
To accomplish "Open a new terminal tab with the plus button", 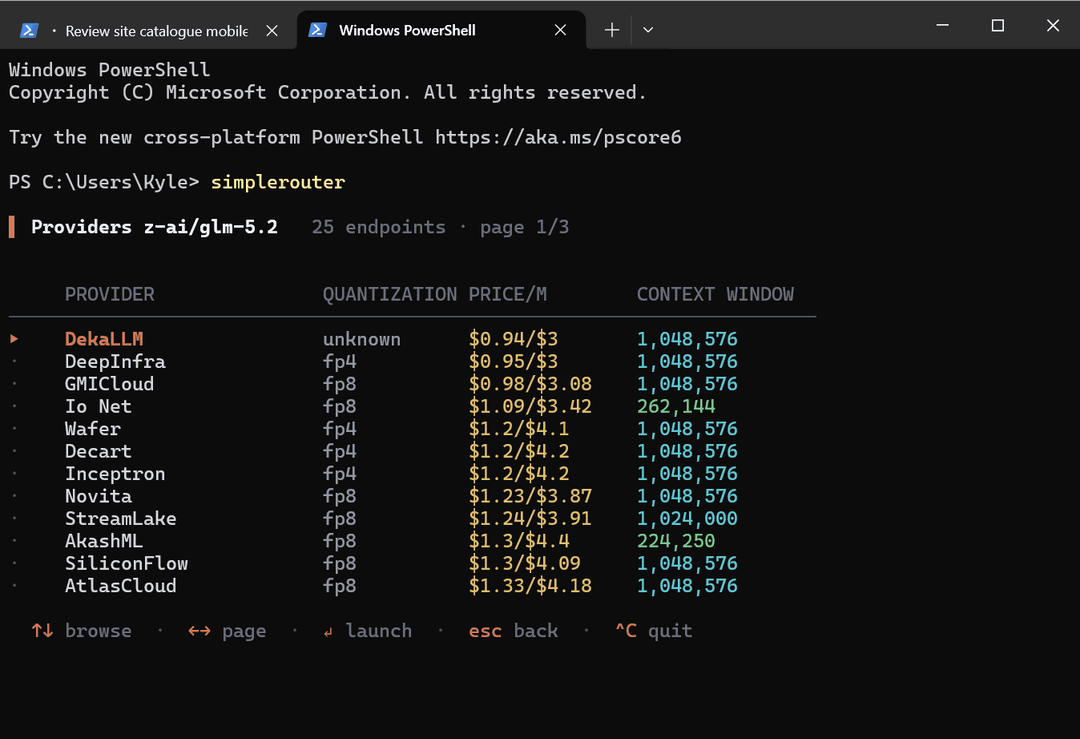I will [612, 30].
